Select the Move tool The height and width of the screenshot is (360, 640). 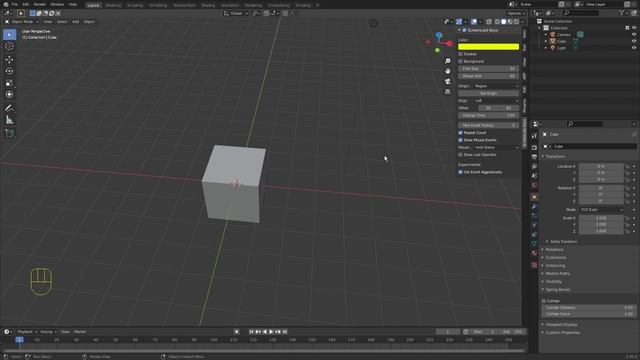pyautogui.click(x=9, y=60)
